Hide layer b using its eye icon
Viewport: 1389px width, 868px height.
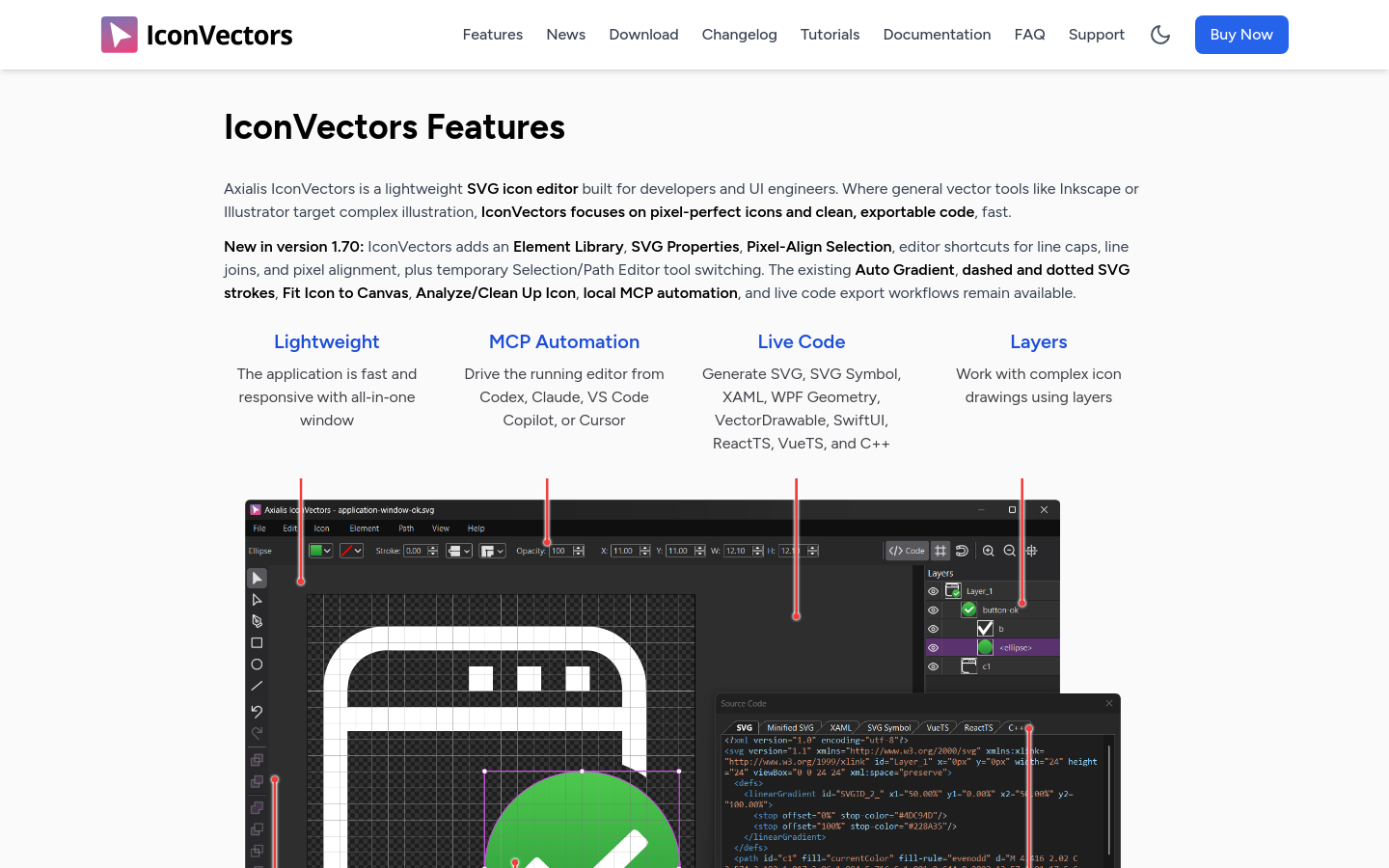tap(933, 629)
